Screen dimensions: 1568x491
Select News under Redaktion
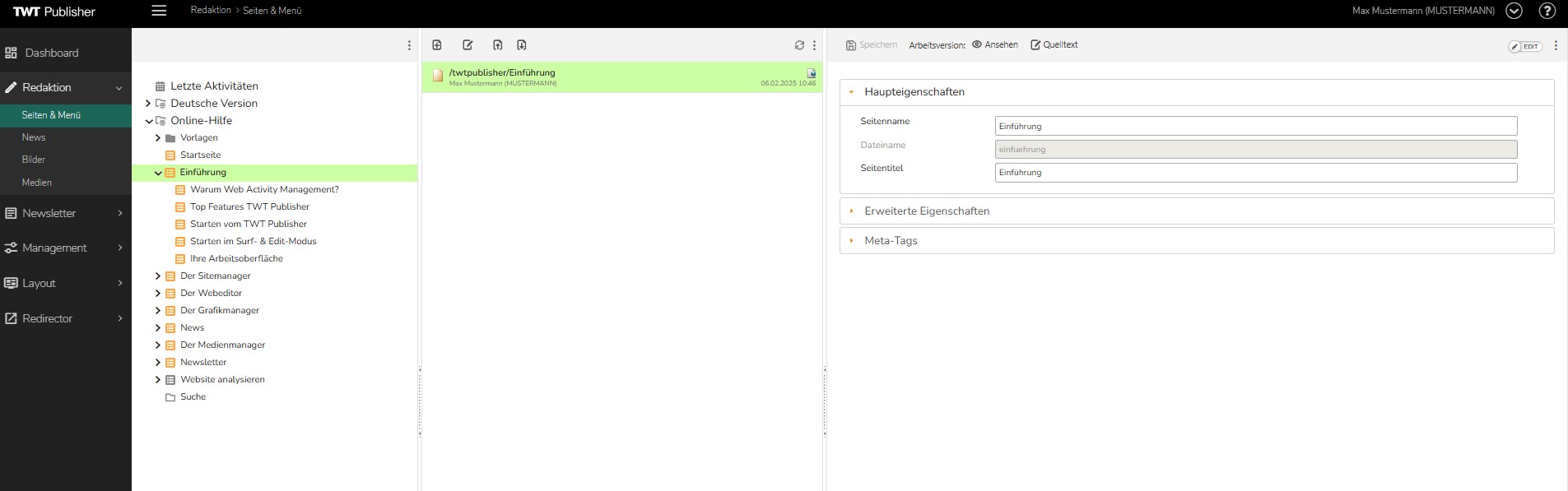pos(34,137)
